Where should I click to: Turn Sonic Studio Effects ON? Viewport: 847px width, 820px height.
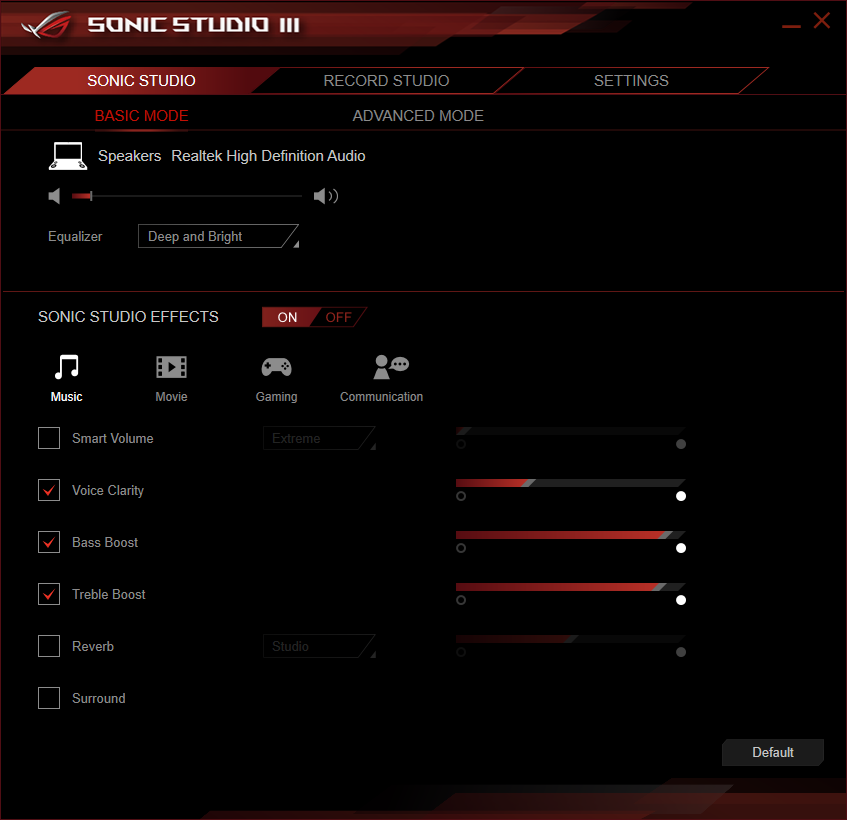(x=287, y=317)
